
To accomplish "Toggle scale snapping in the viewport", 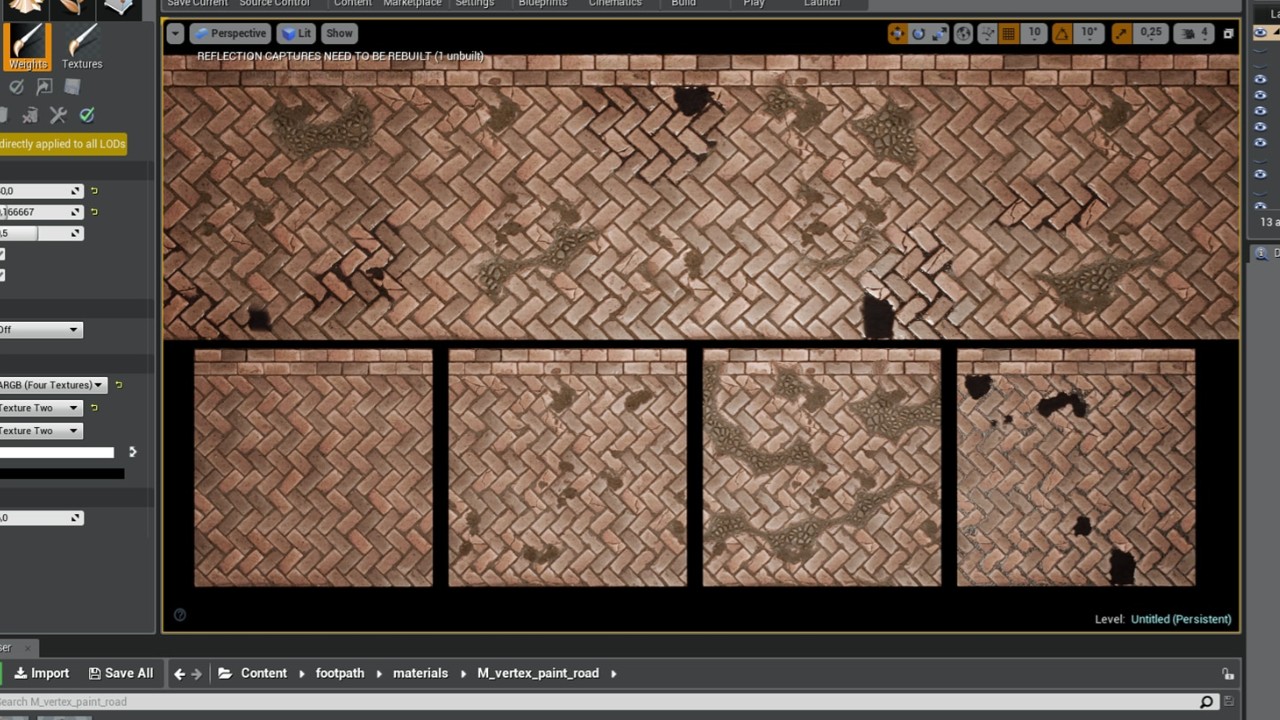I will point(1121,34).
